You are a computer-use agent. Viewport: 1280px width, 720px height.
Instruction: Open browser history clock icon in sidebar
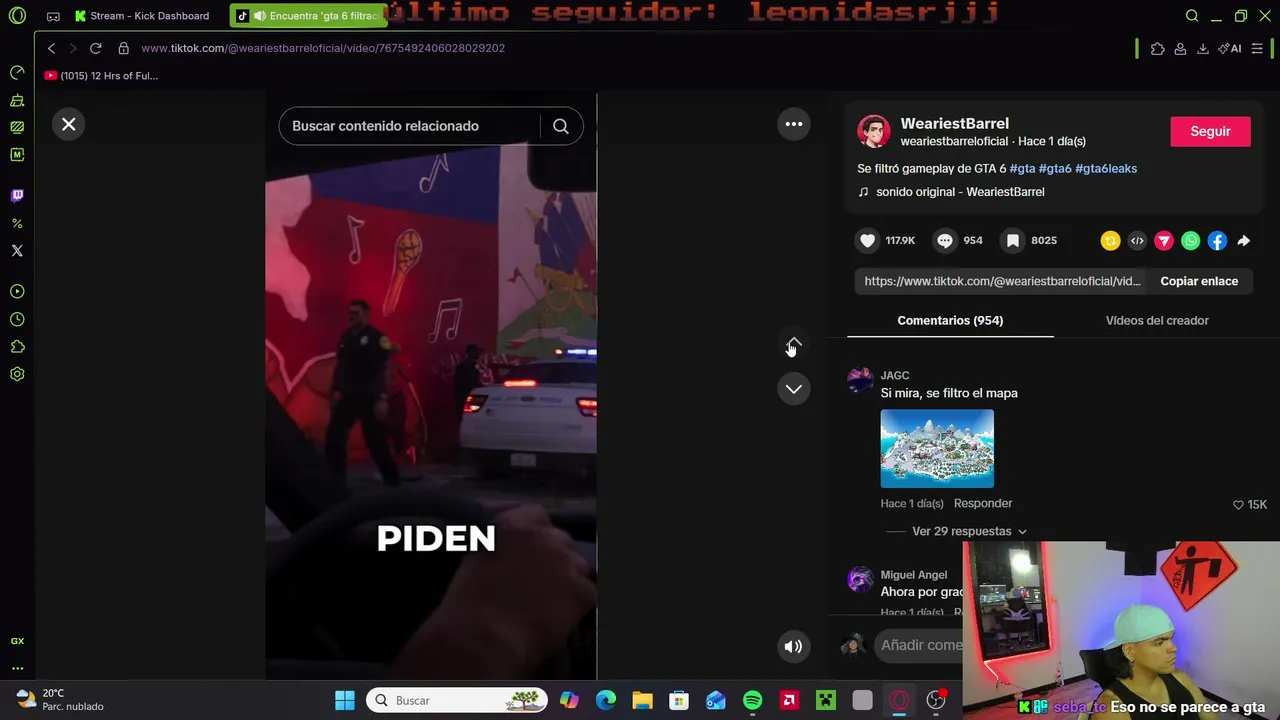point(17,319)
